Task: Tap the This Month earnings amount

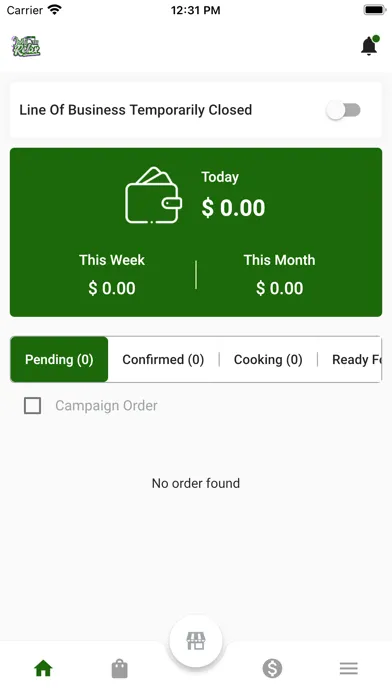Action: (x=280, y=289)
